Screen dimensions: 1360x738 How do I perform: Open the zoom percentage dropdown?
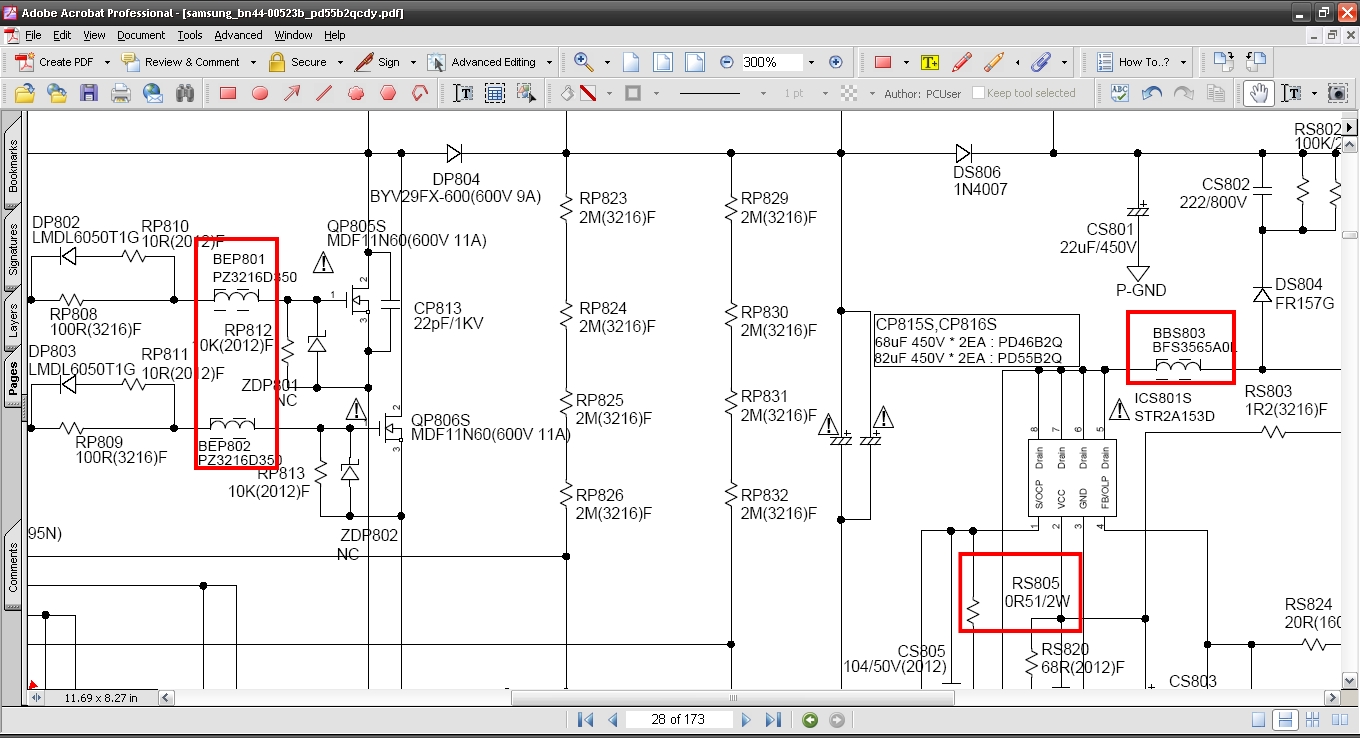(811, 62)
